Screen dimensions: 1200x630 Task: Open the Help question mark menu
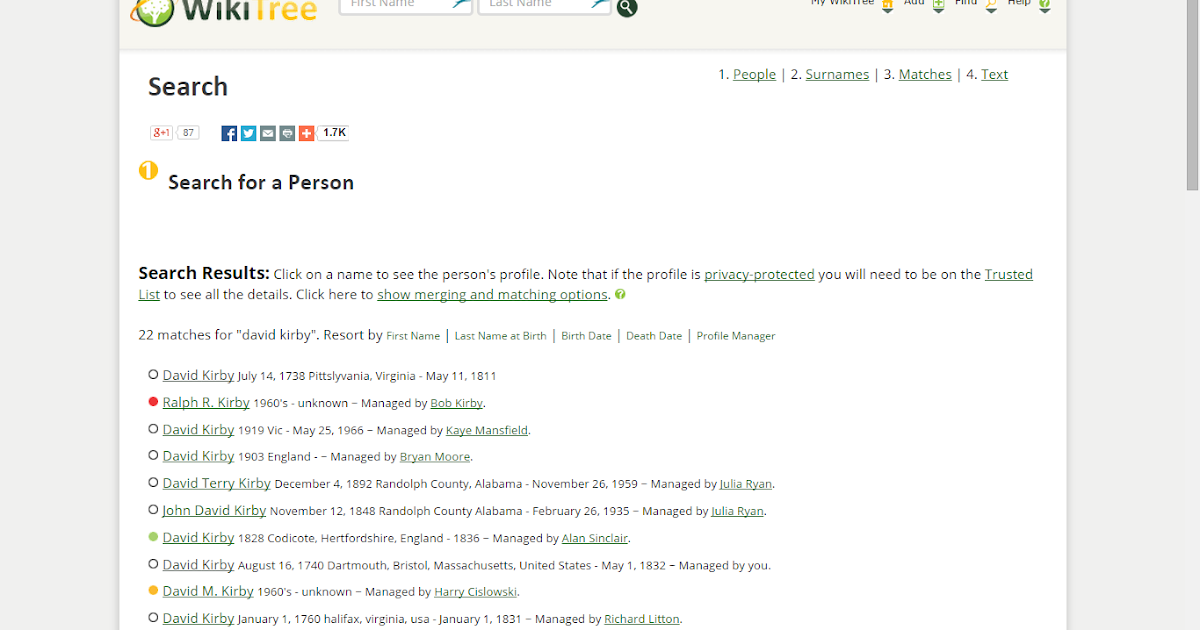(1044, 5)
